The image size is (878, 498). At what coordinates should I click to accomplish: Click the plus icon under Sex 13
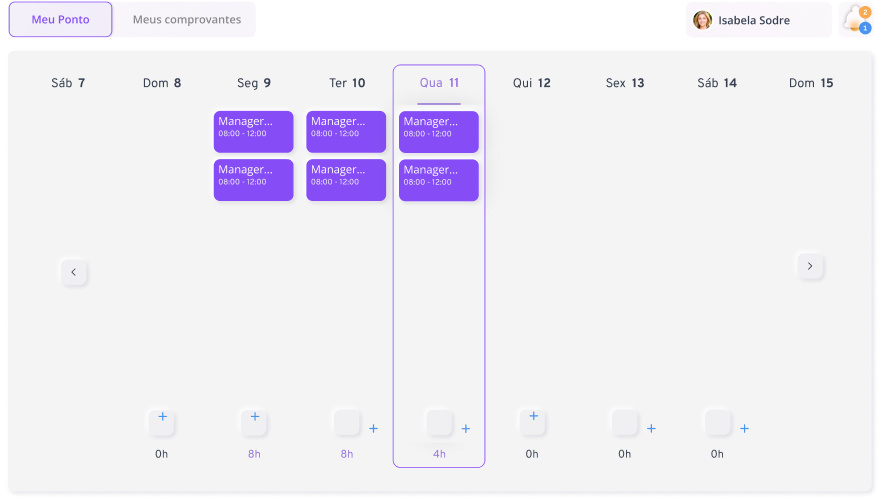pos(651,429)
